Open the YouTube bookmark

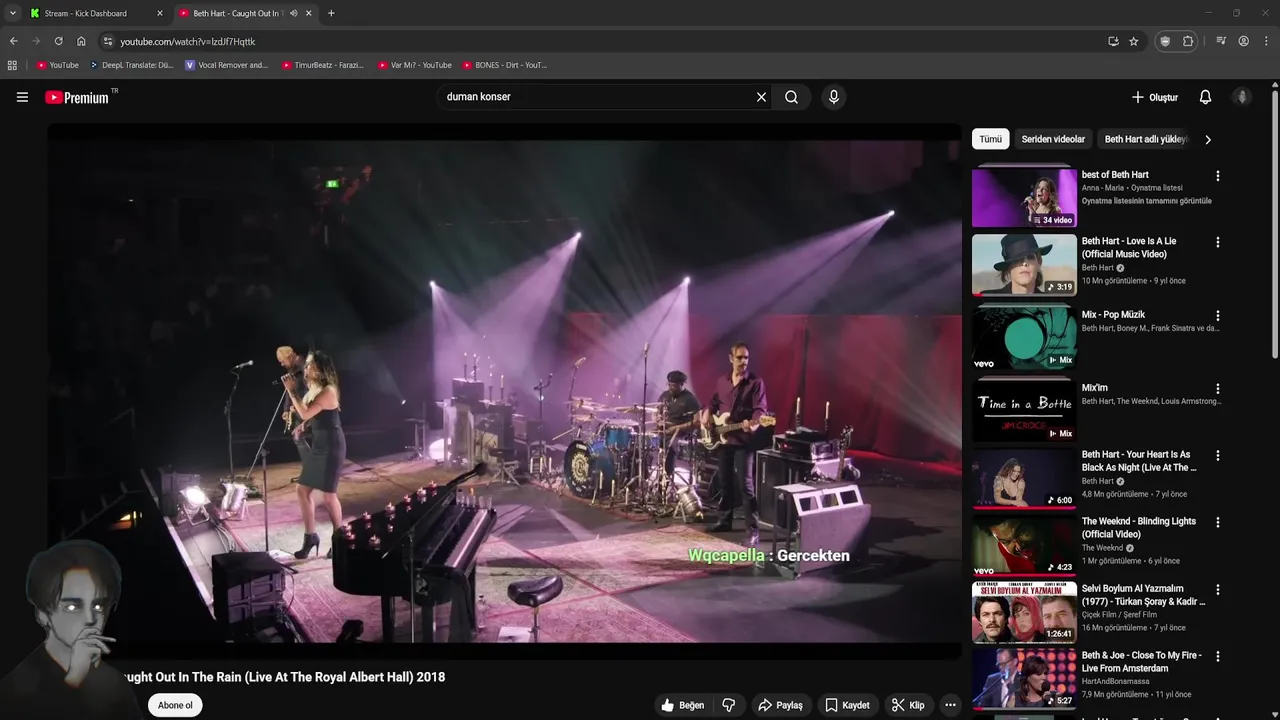click(x=57, y=65)
